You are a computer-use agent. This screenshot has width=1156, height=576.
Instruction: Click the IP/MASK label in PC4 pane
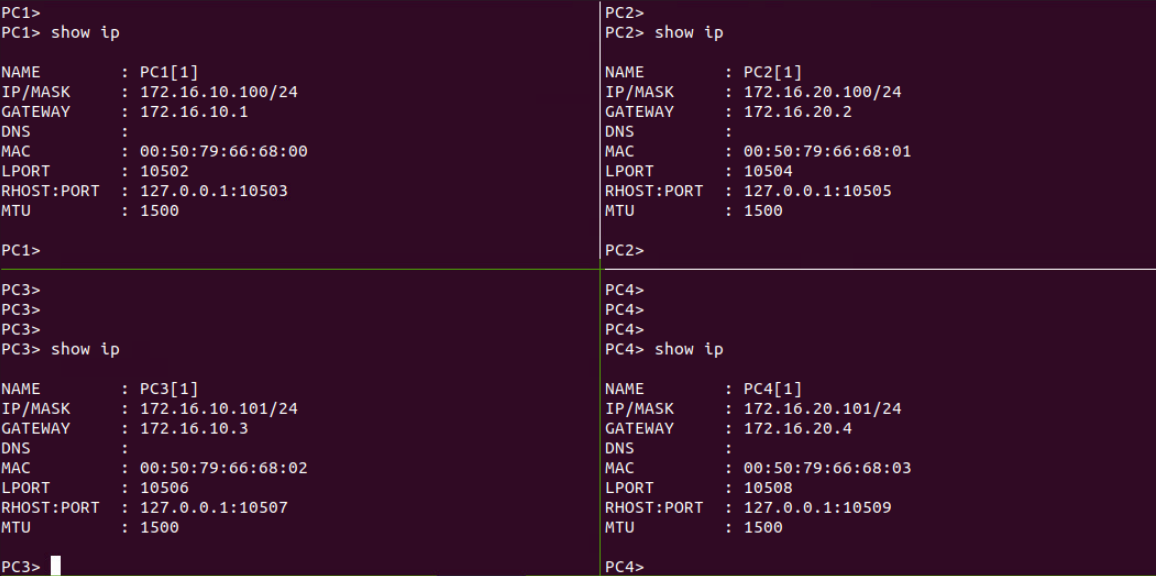click(640, 409)
